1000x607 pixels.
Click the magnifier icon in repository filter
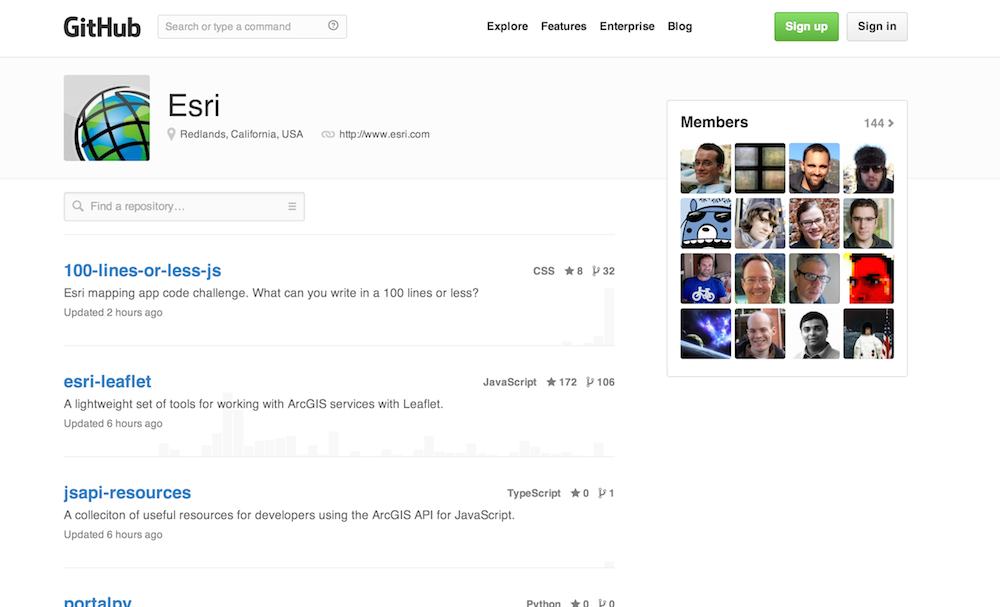78,206
